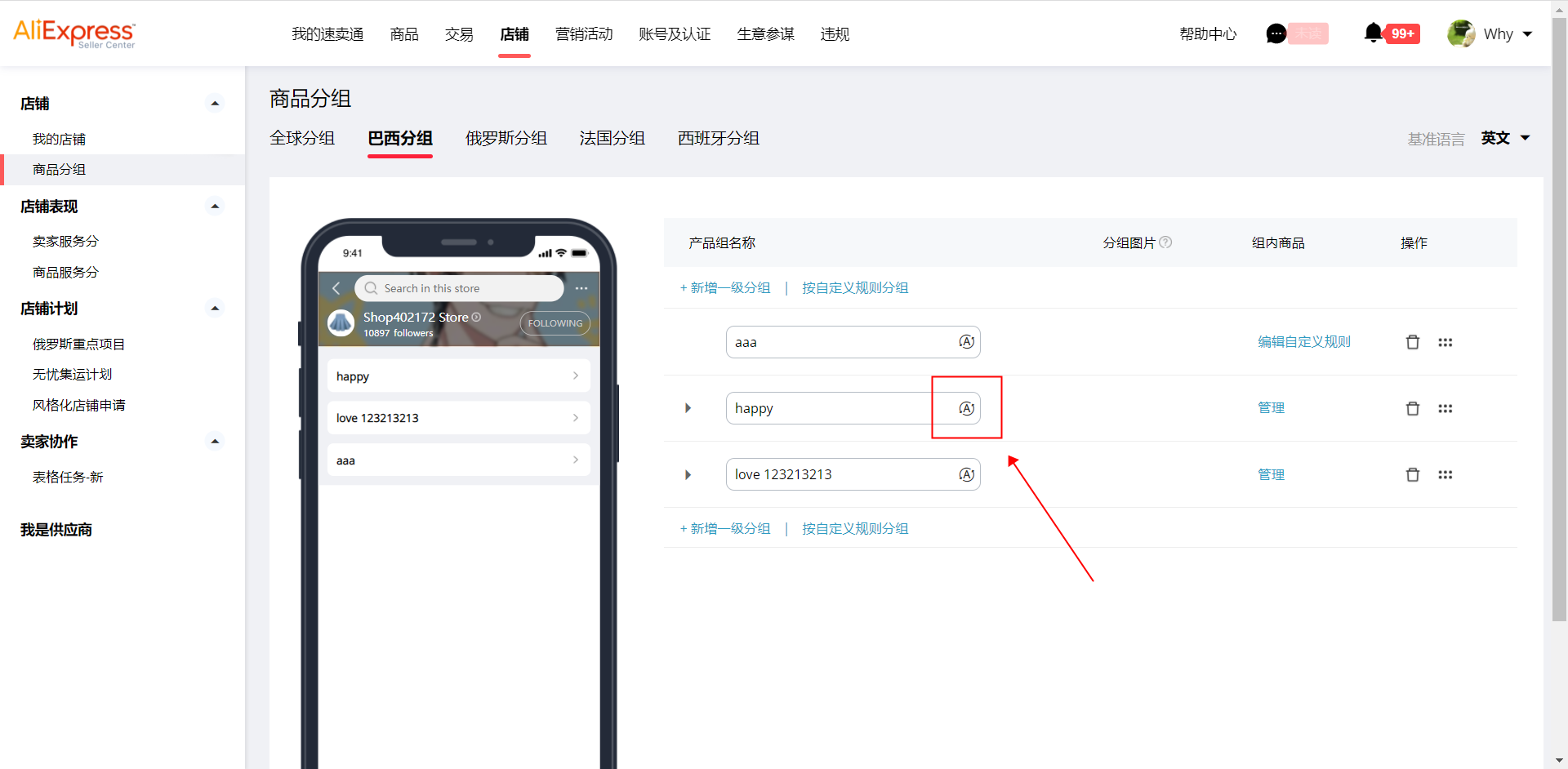
Task: Open 生意参谋 in top navigation
Action: point(765,34)
